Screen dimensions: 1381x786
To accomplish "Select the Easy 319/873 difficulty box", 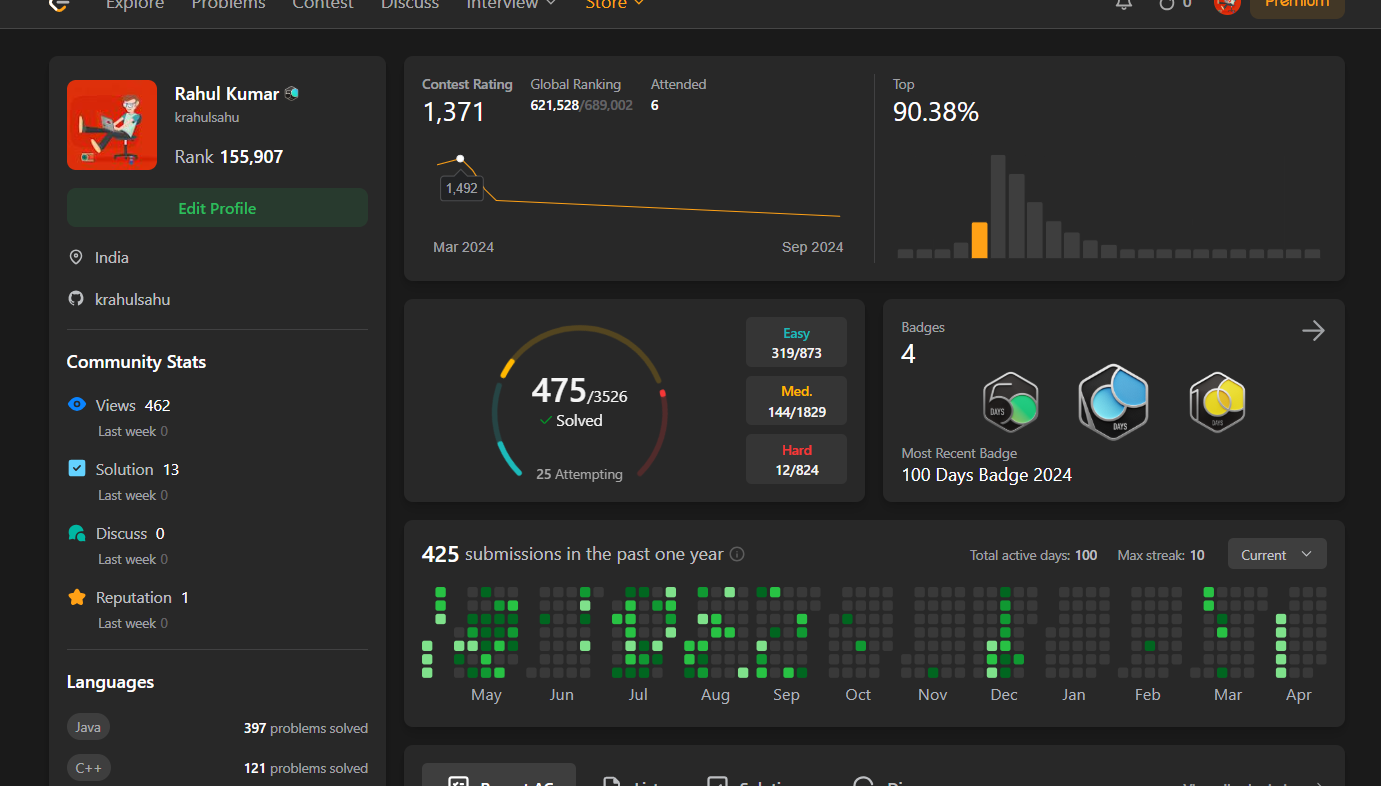I will pyautogui.click(x=796, y=342).
